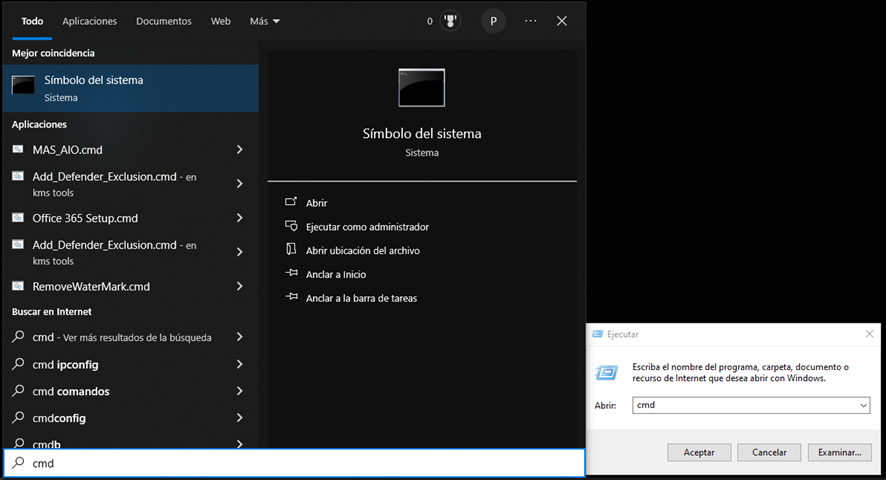The width and height of the screenshot is (886, 480).
Task: Close the Ejecutar dialog
Action: [870, 334]
